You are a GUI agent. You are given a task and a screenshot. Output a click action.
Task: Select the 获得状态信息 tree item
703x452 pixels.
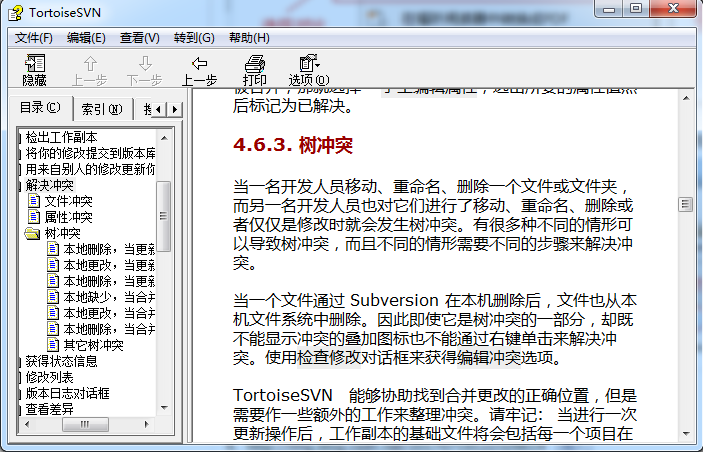coord(61,361)
